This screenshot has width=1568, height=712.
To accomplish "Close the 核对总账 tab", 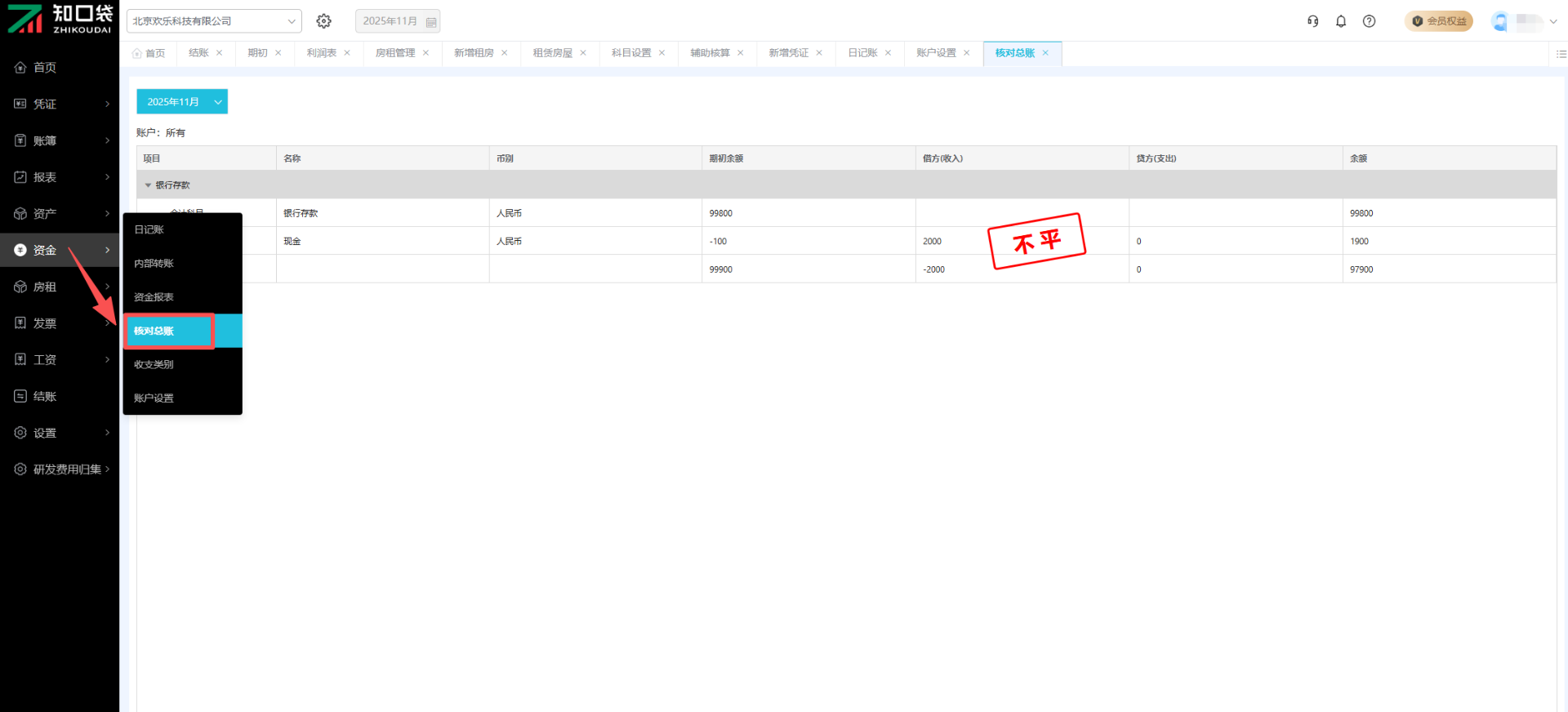I will coord(1045,53).
